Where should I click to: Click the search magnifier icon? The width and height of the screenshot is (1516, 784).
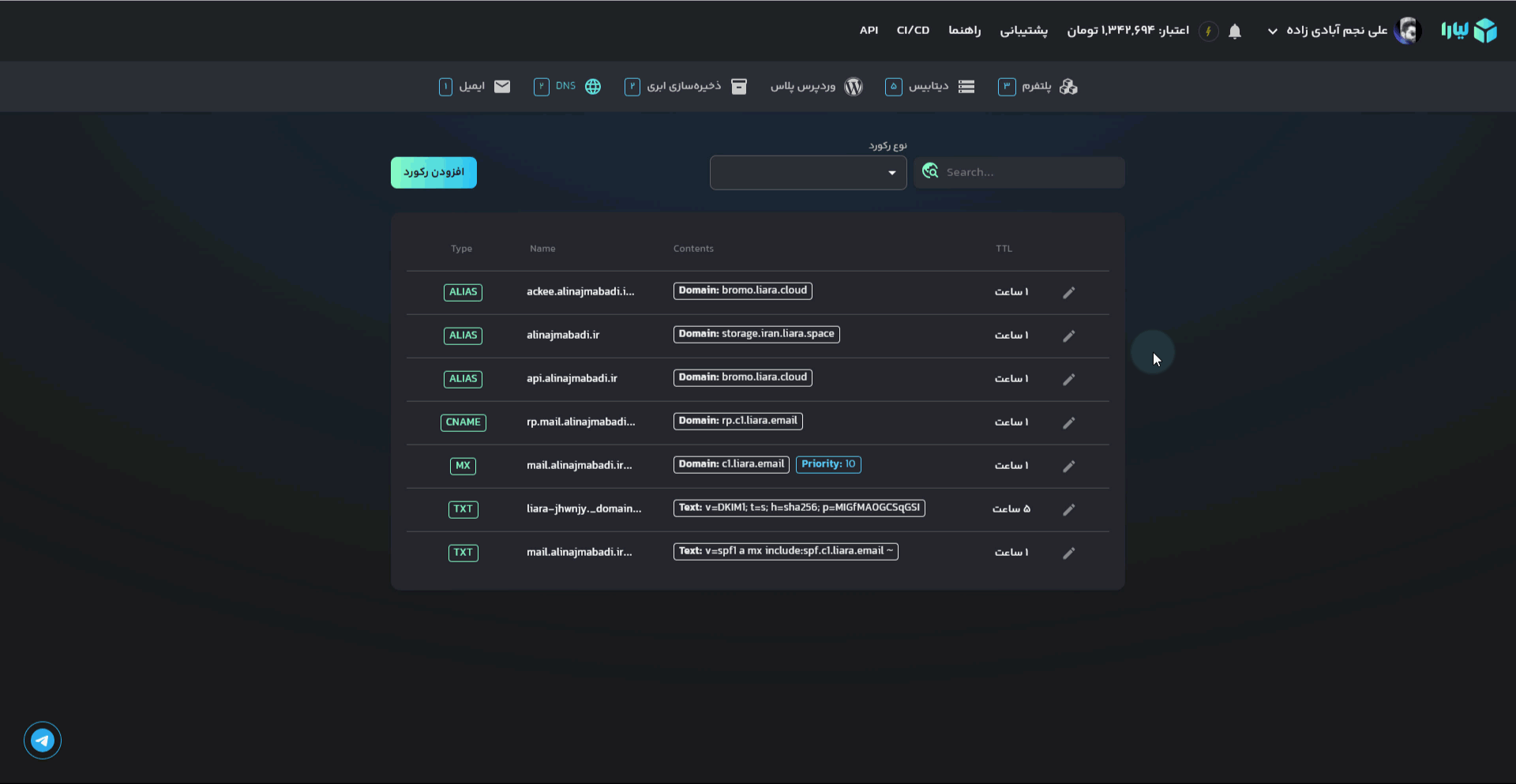(930, 171)
